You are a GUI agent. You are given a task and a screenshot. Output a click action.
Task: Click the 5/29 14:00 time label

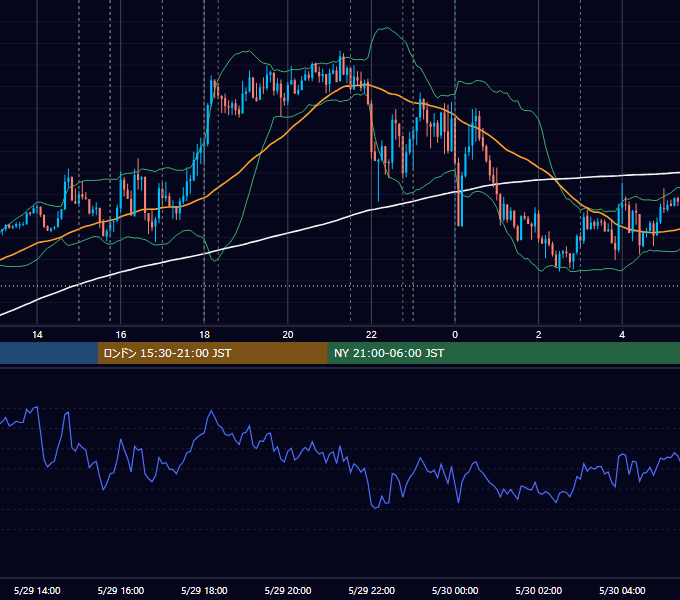tap(37, 590)
